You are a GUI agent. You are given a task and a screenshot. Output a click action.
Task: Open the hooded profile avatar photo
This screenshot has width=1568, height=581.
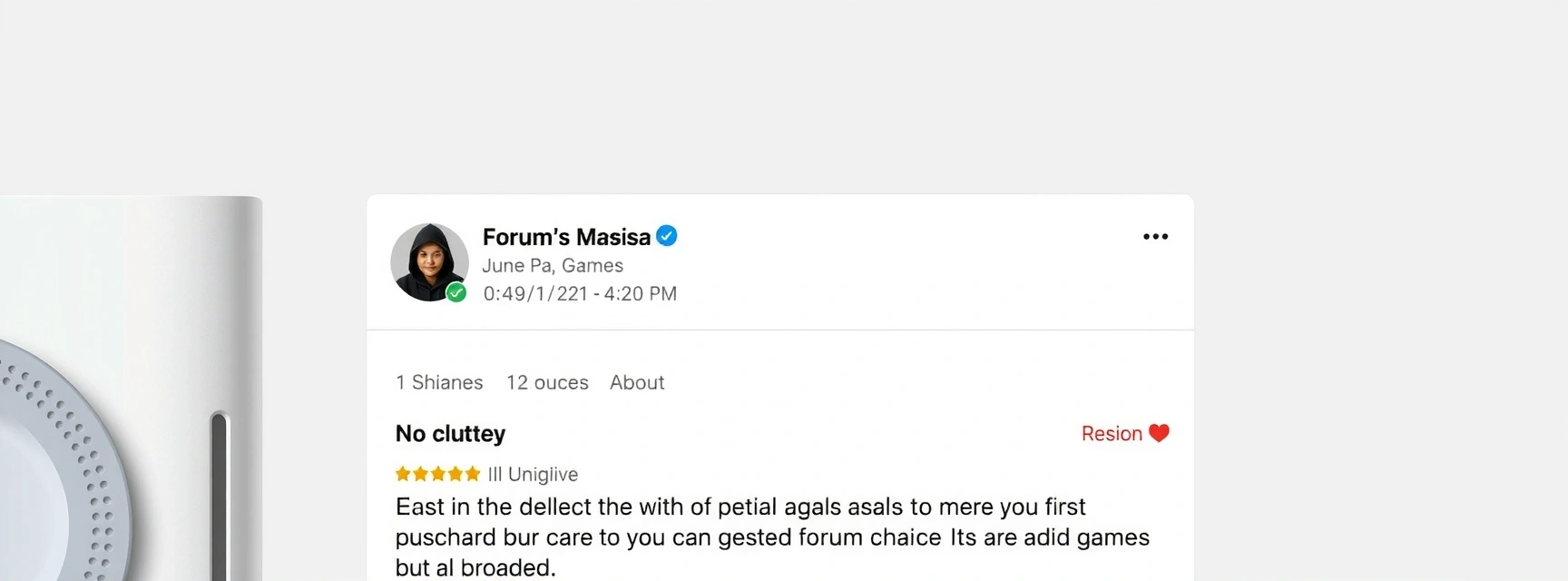428,261
